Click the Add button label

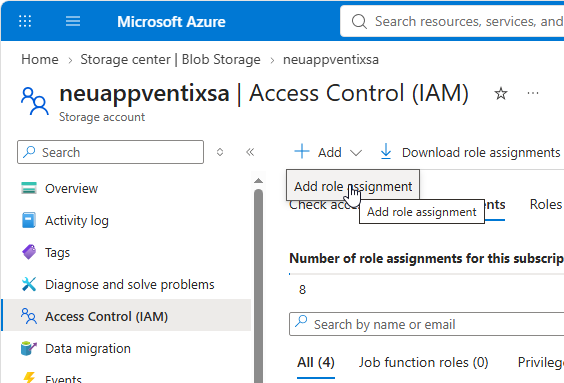[329, 152]
